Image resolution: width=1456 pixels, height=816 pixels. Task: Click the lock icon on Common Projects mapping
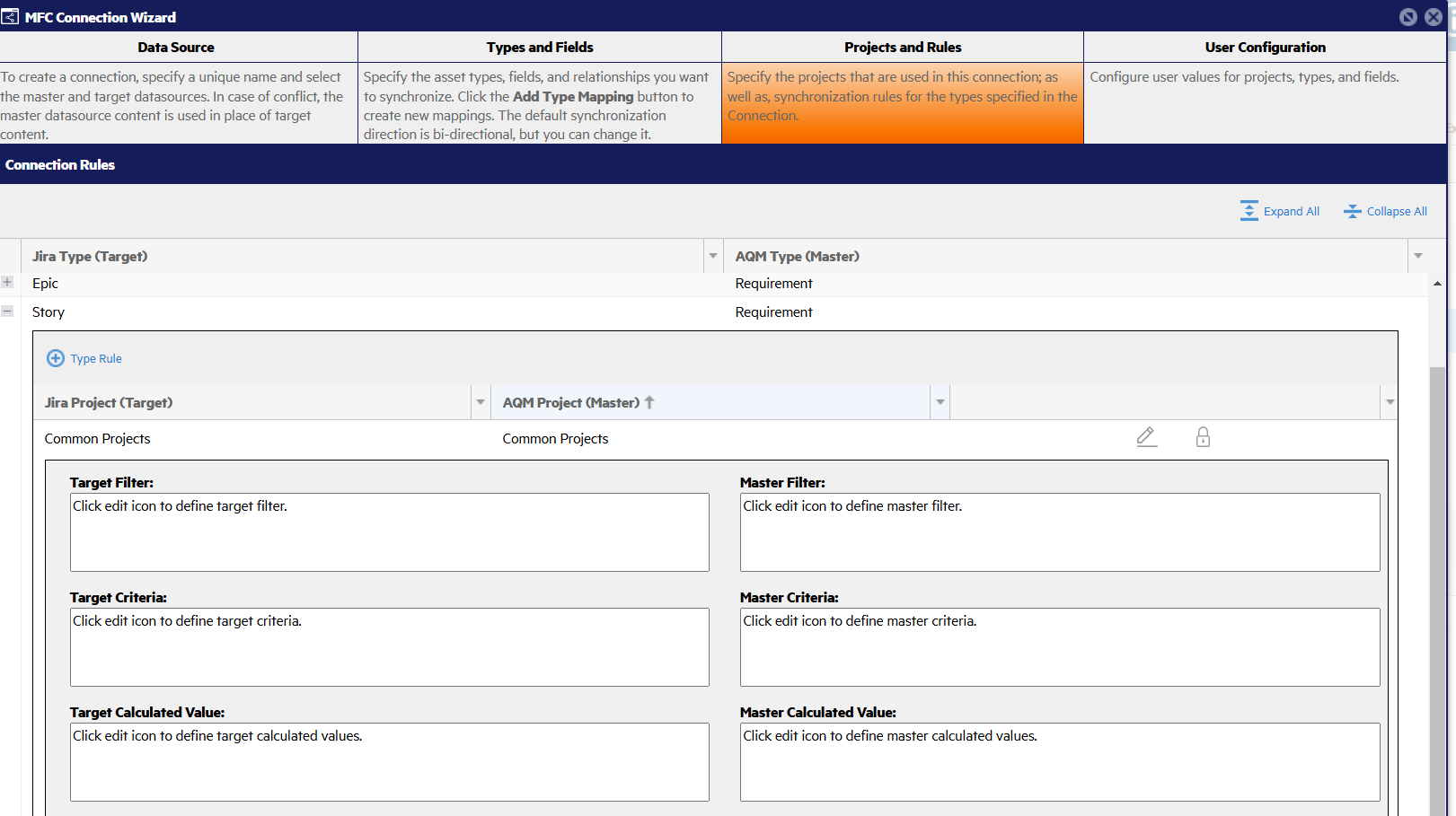pyautogui.click(x=1203, y=437)
